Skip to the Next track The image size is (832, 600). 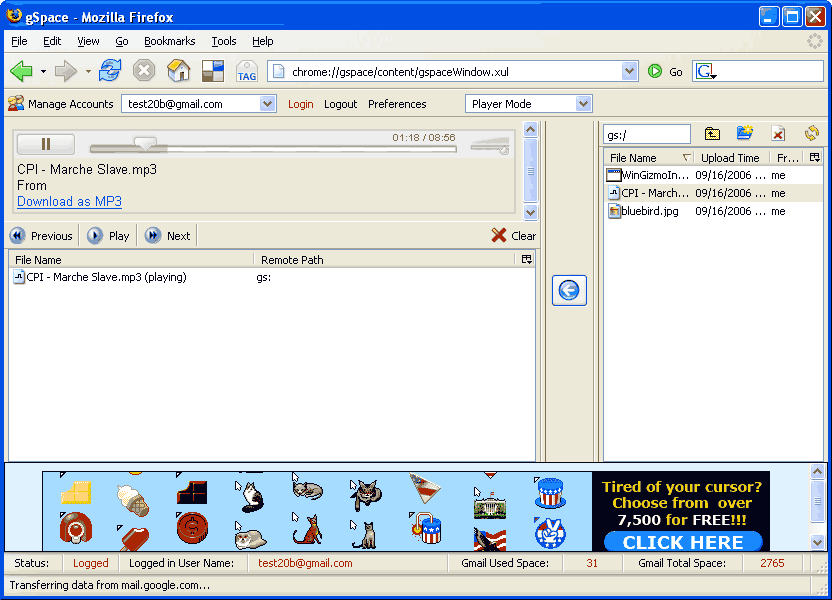pyautogui.click(x=168, y=236)
